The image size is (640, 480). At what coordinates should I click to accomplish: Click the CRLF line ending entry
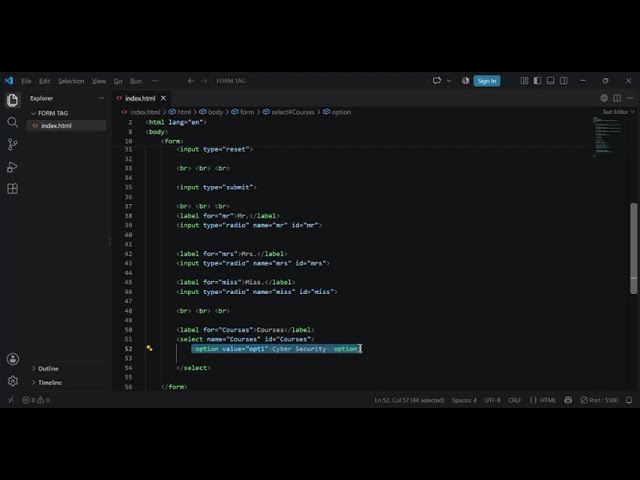coord(515,400)
